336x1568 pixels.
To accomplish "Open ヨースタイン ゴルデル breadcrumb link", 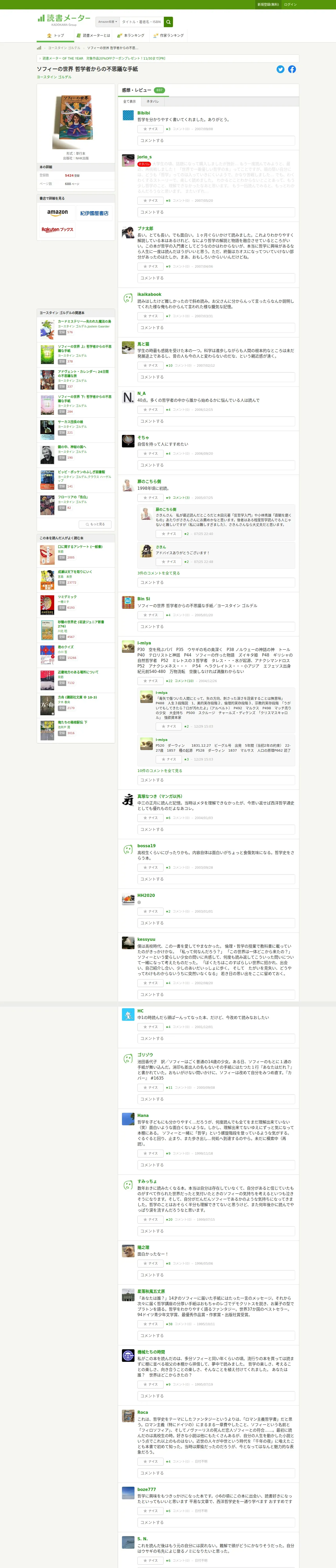I will 64,48.
